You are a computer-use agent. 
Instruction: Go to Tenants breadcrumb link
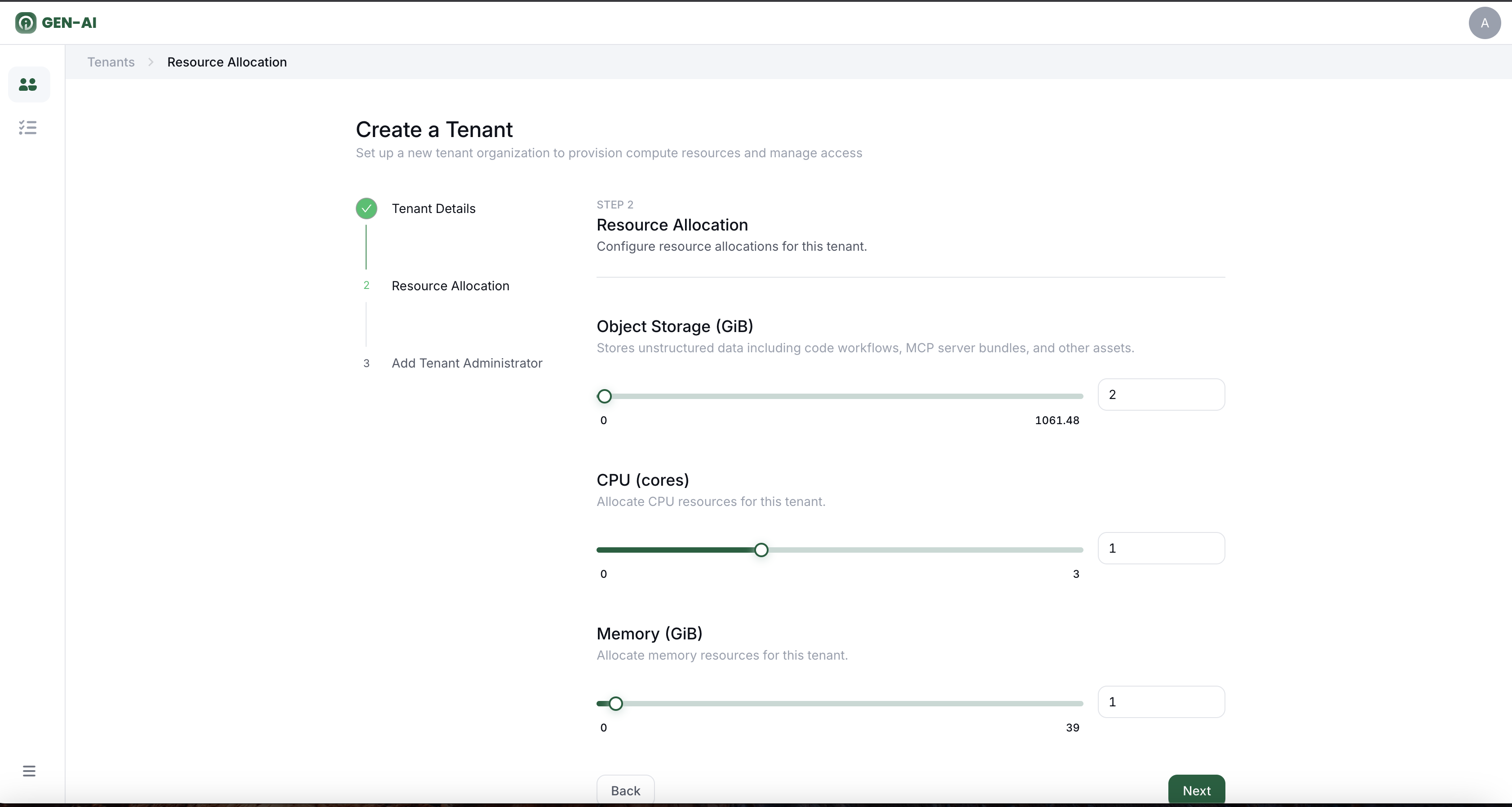(x=111, y=62)
